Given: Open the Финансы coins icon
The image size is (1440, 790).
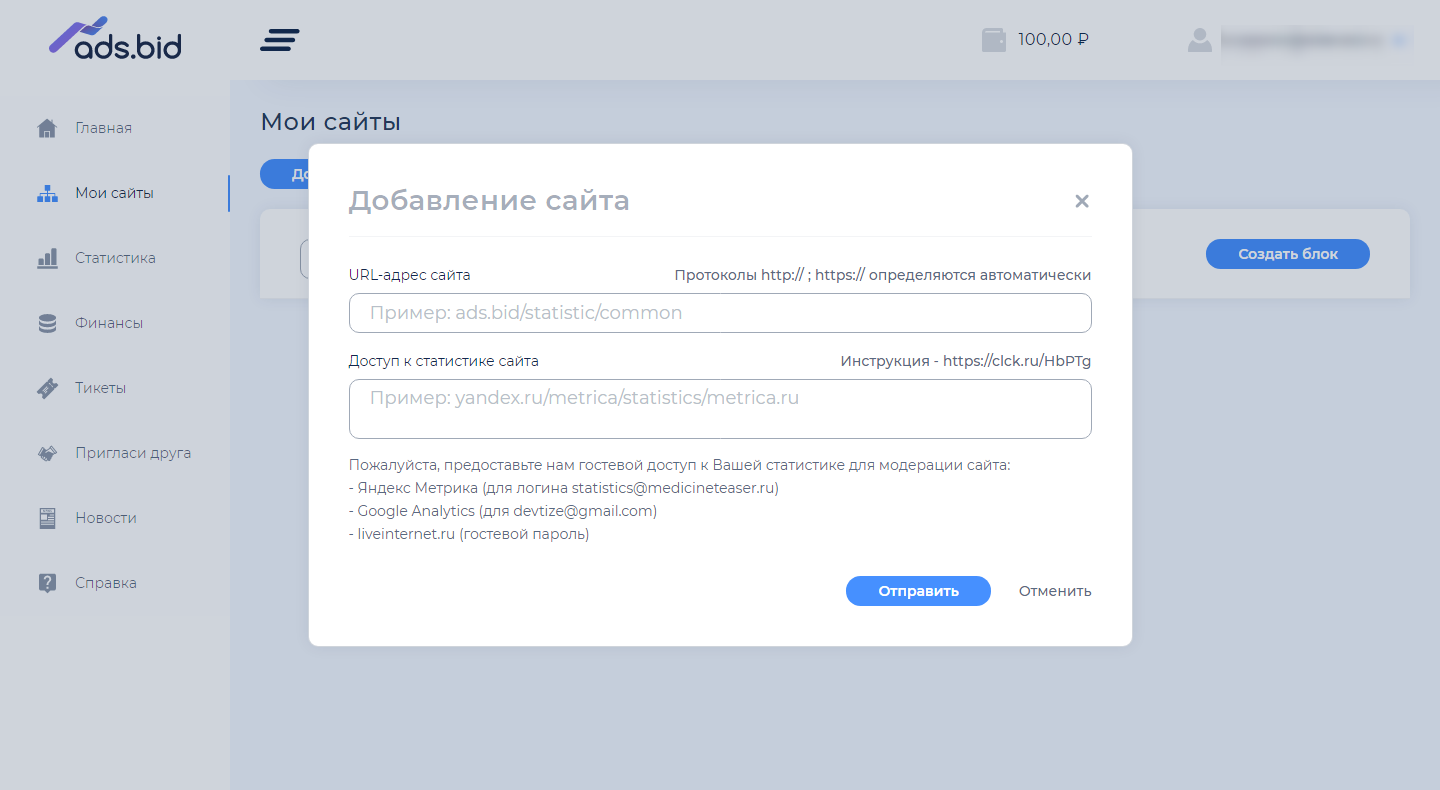Looking at the screenshot, I should point(47,322).
